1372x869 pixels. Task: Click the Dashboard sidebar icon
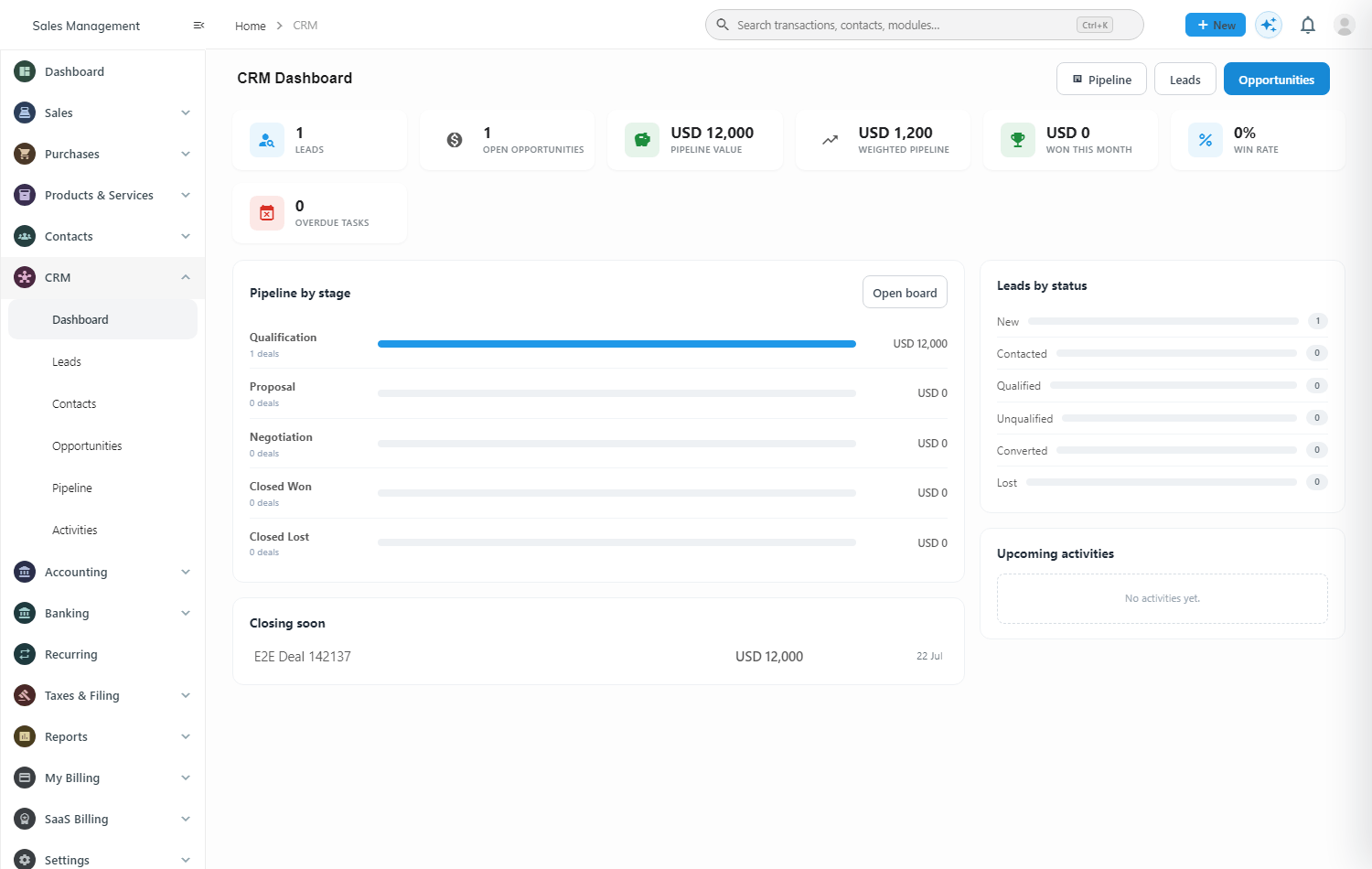tap(25, 71)
